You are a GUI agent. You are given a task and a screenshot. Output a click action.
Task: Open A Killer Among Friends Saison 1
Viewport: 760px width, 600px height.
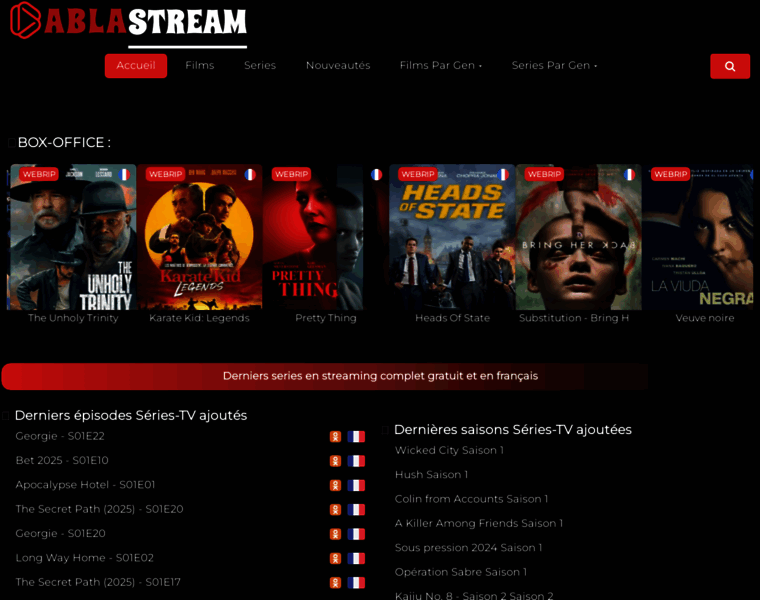coord(479,523)
